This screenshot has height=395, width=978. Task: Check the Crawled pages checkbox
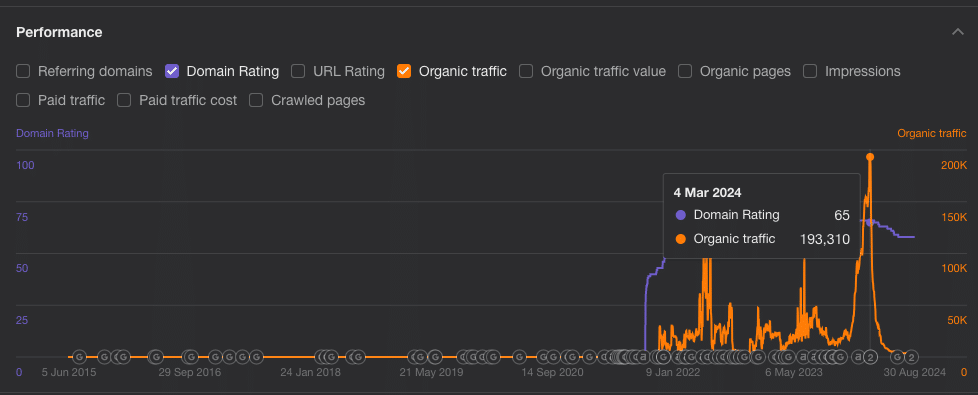(256, 100)
